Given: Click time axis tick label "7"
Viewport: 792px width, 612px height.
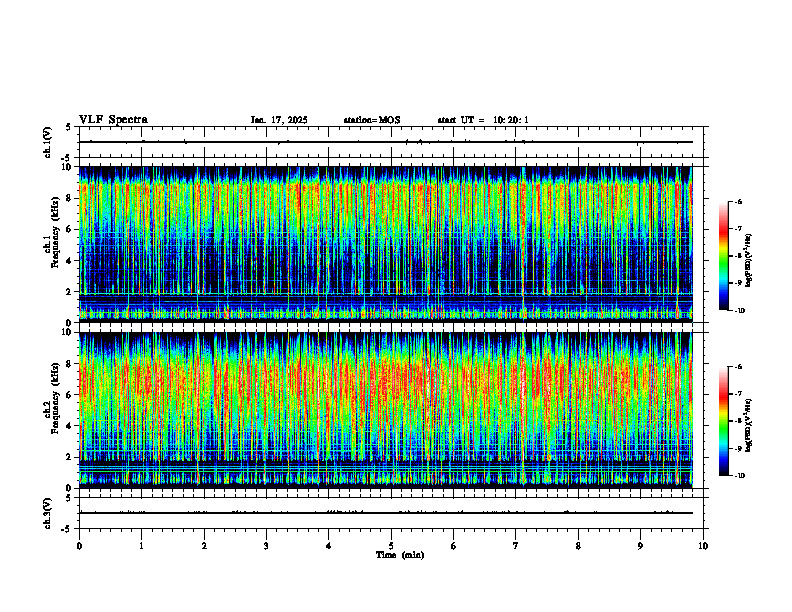Looking at the screenshot, I should [516, 546].
